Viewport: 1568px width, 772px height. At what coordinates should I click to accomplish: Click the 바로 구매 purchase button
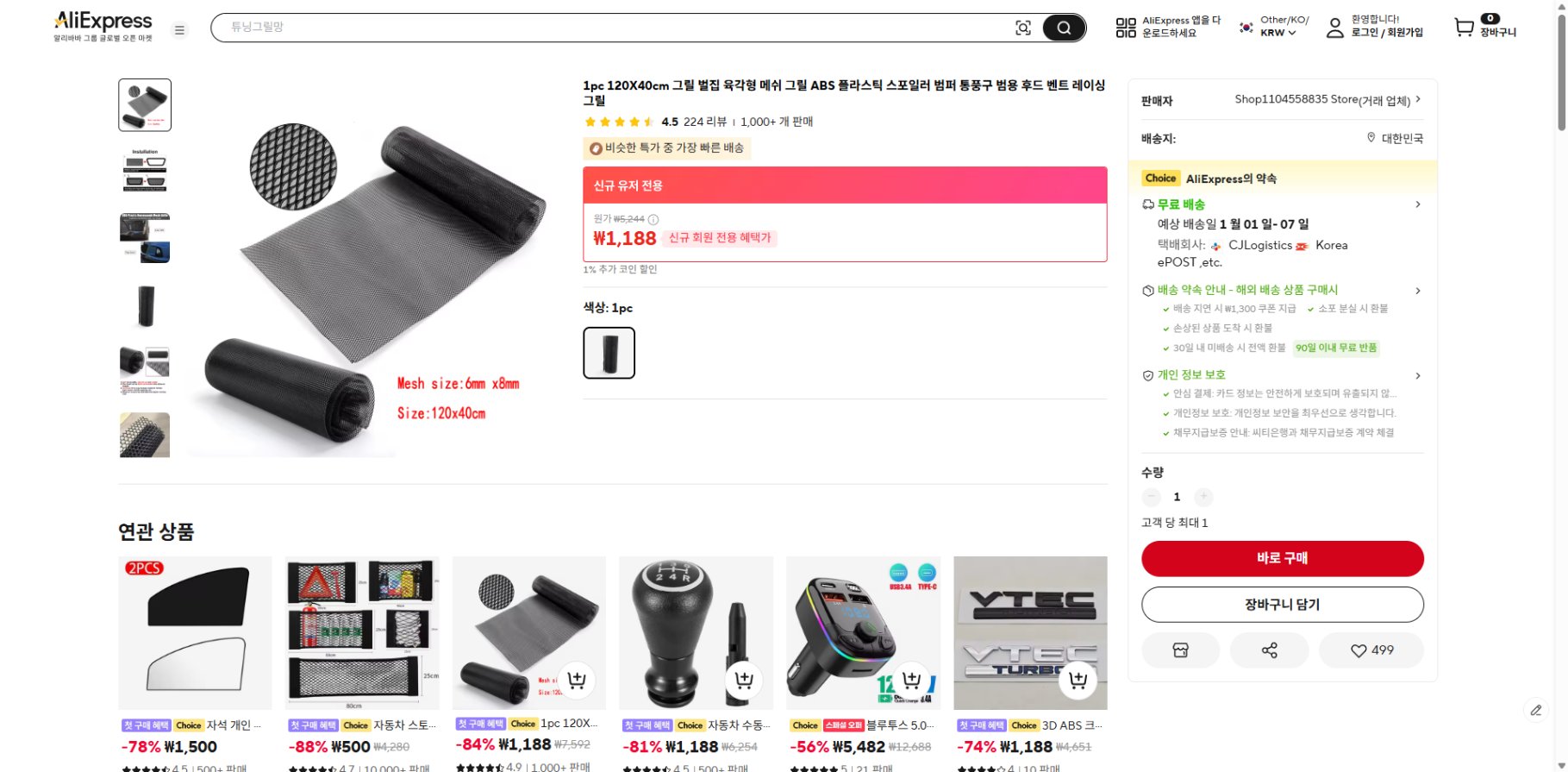(1282, 558)
